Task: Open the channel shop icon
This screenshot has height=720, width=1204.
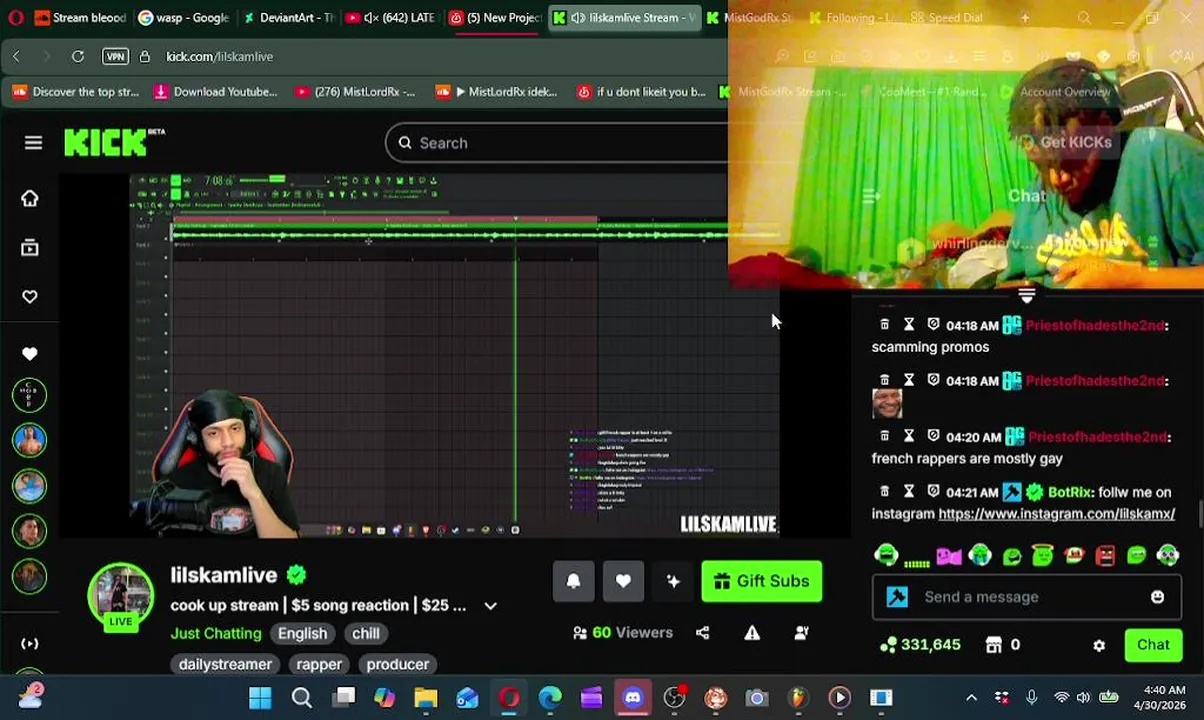Action: [x=993, y=645]
